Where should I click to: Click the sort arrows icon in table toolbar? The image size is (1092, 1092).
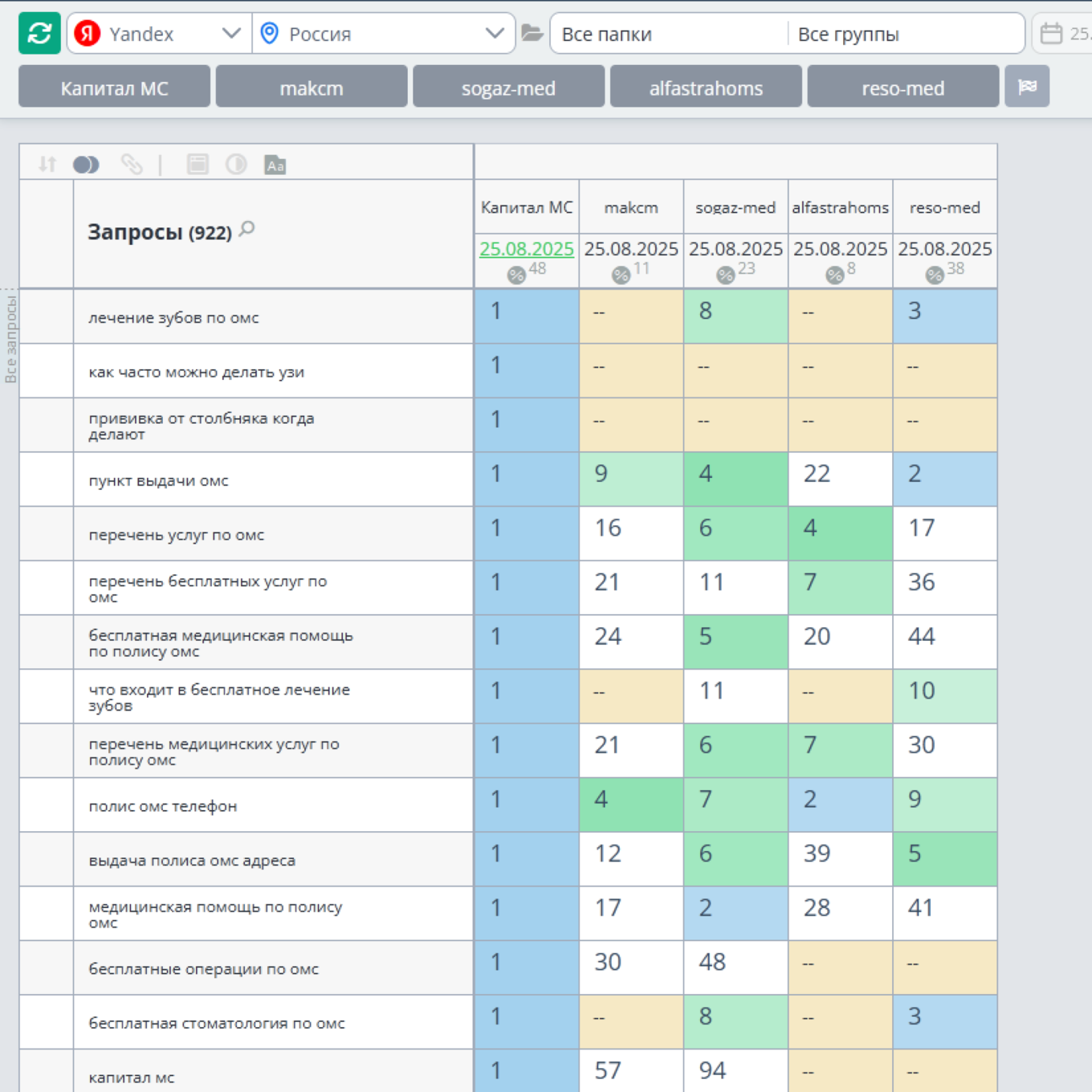47,165
